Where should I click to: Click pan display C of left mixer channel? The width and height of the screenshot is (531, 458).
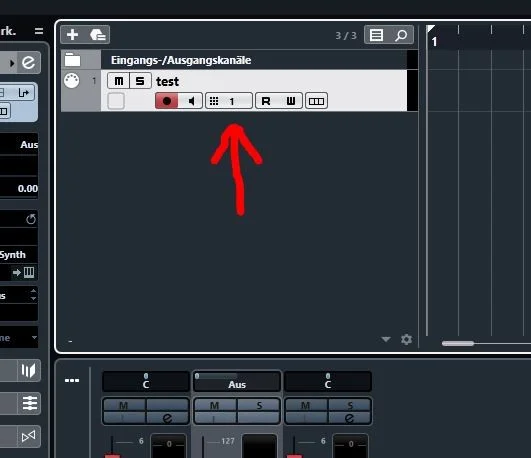pos(146,381)
